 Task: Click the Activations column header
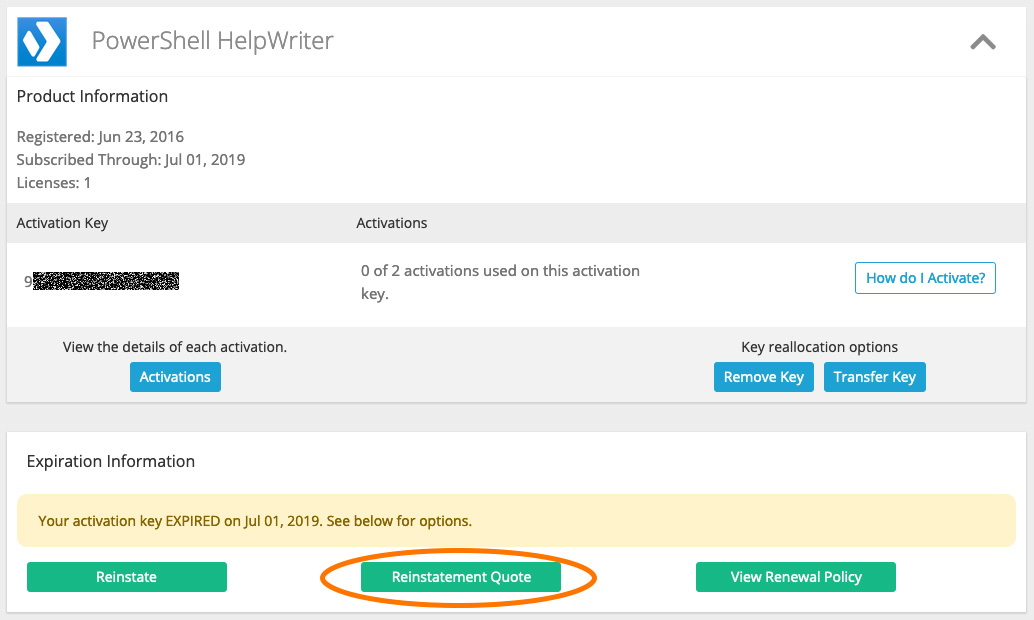392,223
